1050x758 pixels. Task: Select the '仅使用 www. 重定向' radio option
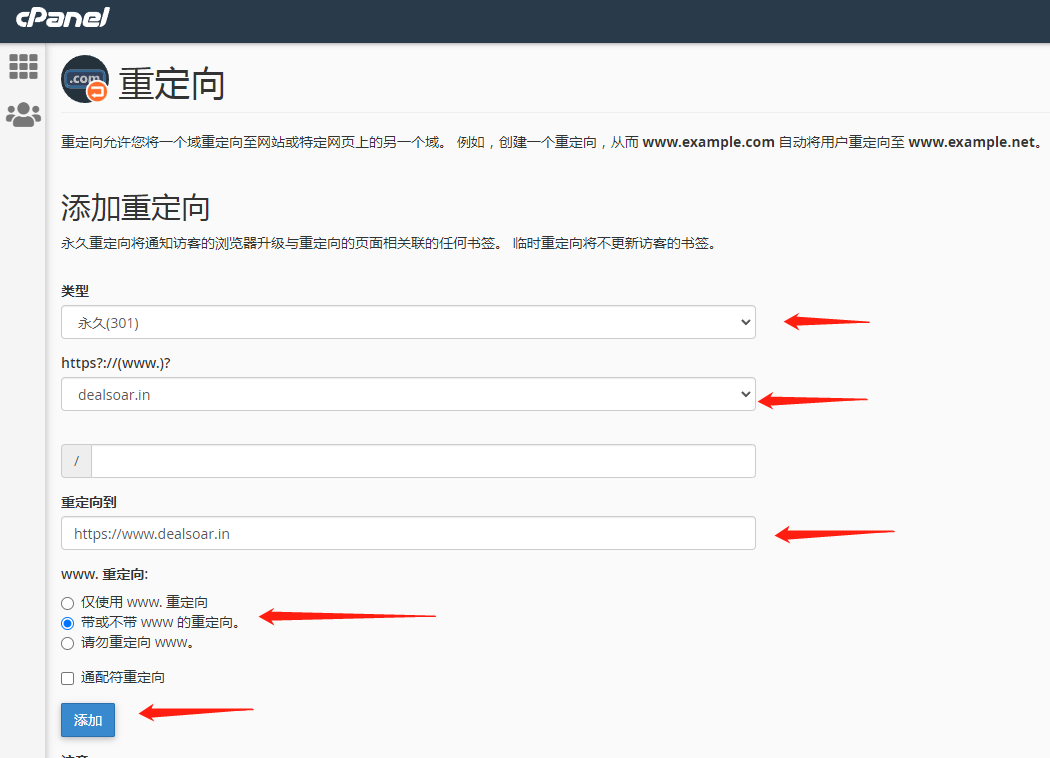coord(68,603)
